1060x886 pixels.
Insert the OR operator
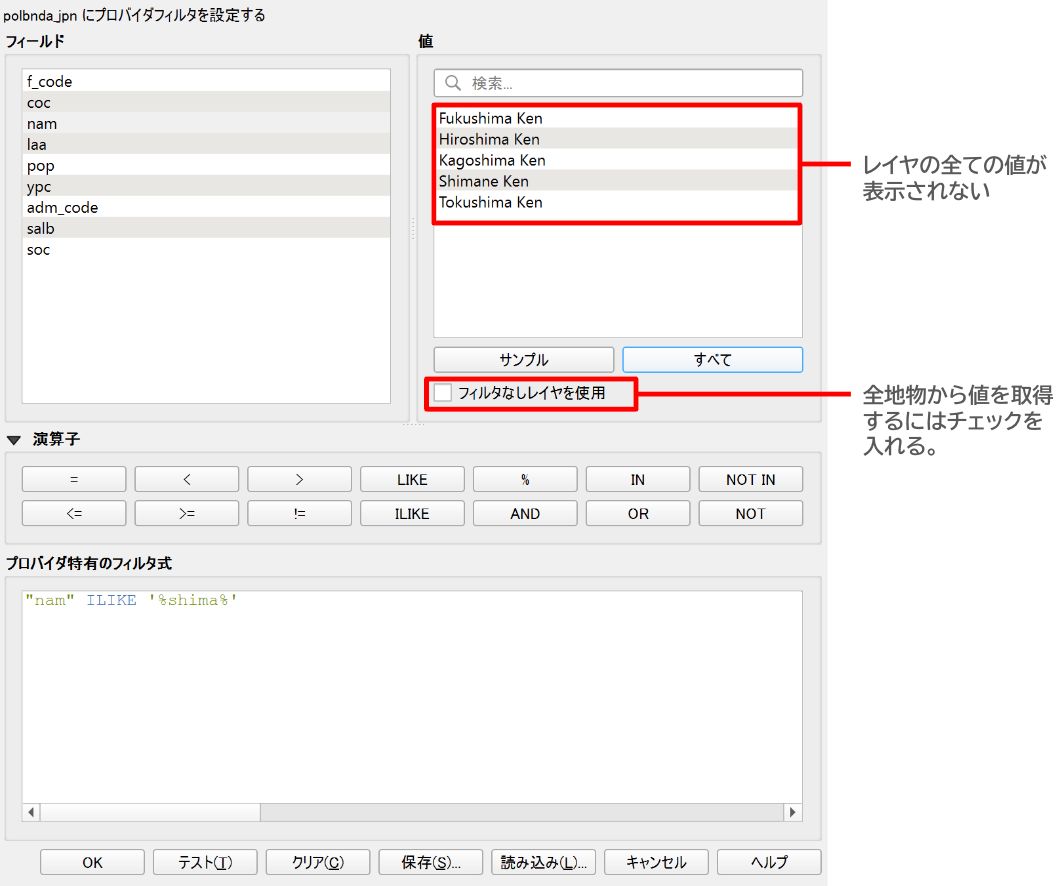click(638, 513)
